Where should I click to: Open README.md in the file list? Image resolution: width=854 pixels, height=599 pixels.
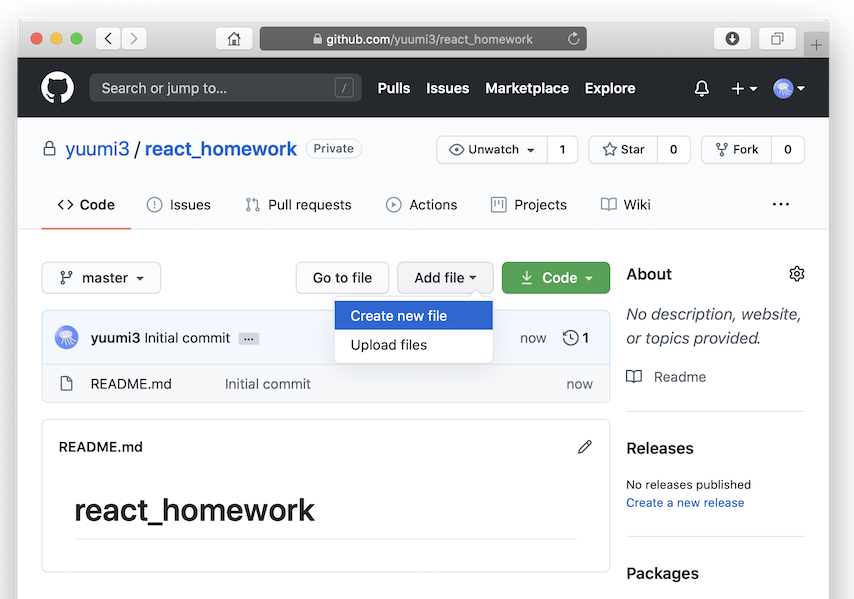[131, 384]
